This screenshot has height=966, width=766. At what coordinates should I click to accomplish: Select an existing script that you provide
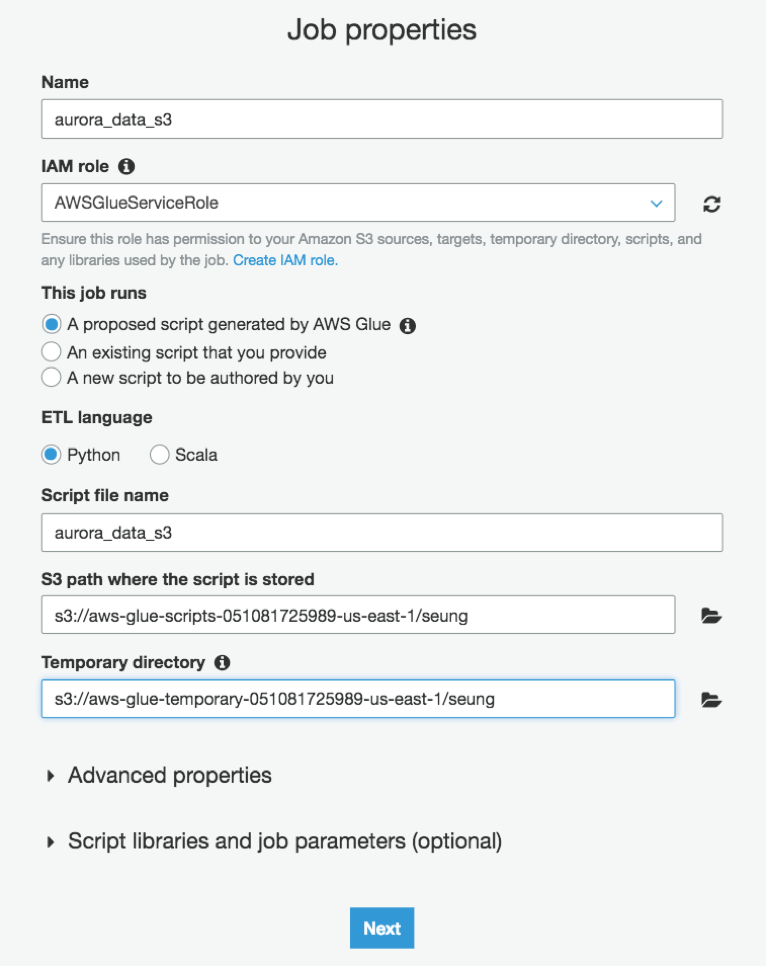(x=51, y=352)
